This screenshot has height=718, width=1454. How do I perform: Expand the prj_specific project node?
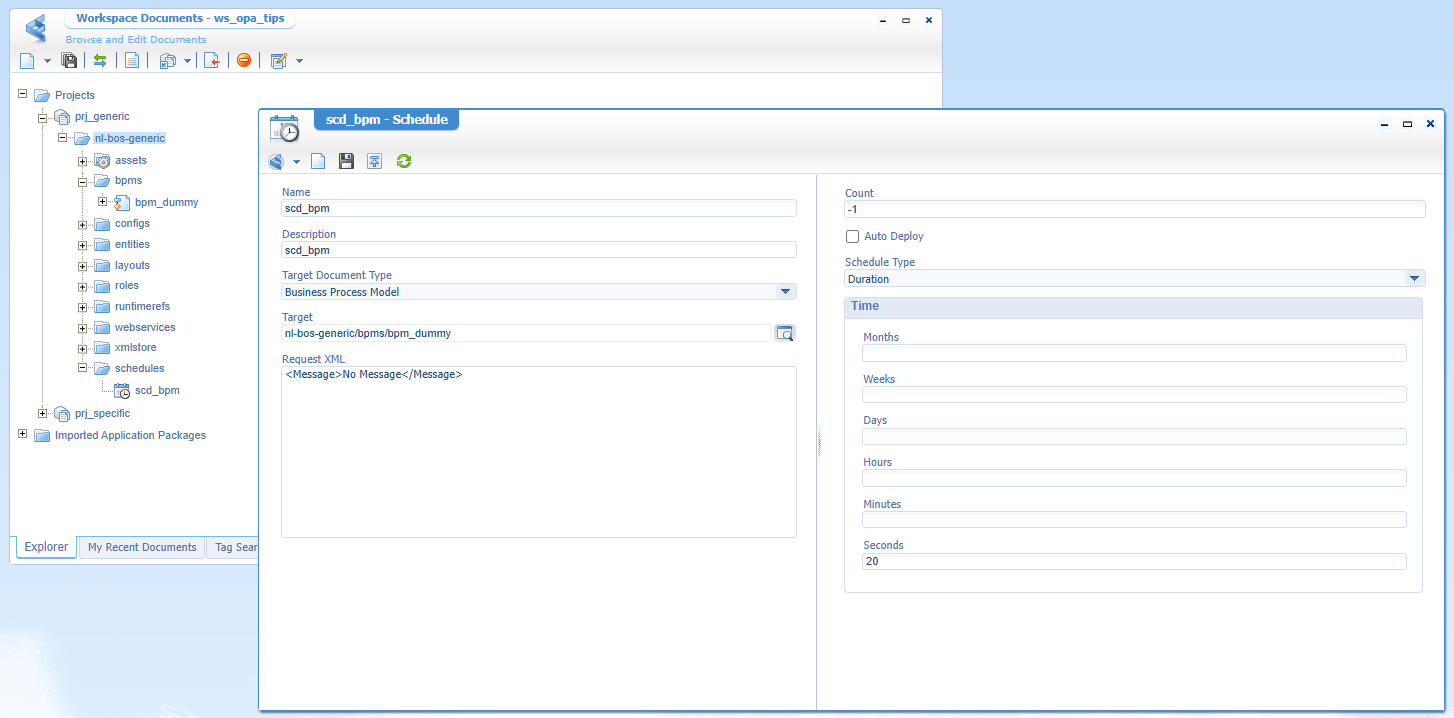pyautogui.click(x=43, y=414)
